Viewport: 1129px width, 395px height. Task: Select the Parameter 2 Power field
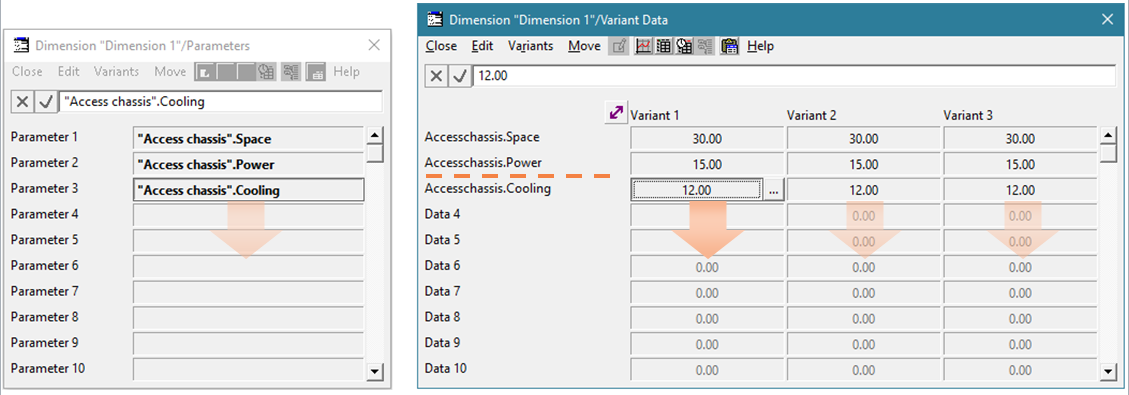point(248,165)
